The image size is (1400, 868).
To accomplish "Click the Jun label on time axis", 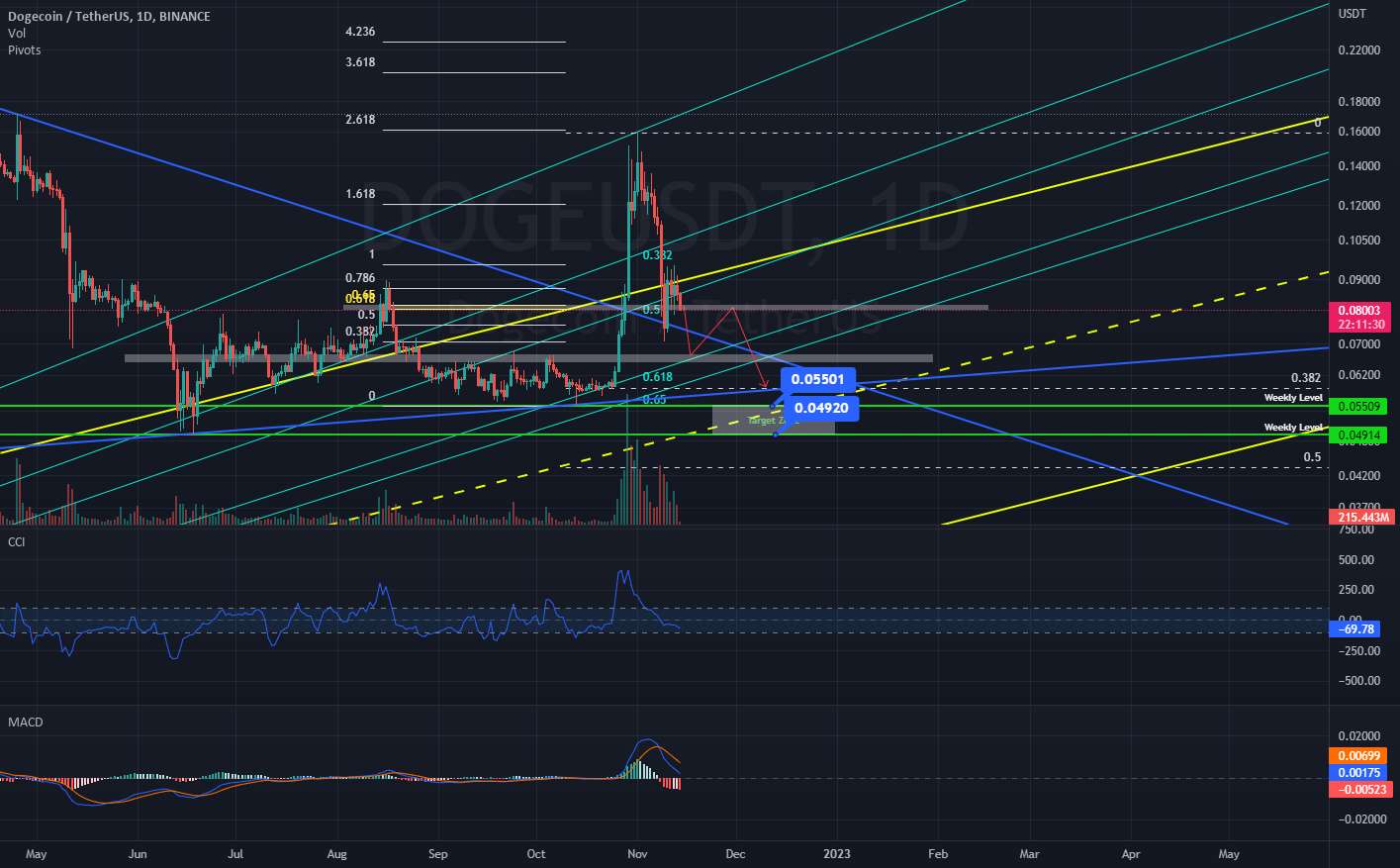I will [x=138, y=853].
